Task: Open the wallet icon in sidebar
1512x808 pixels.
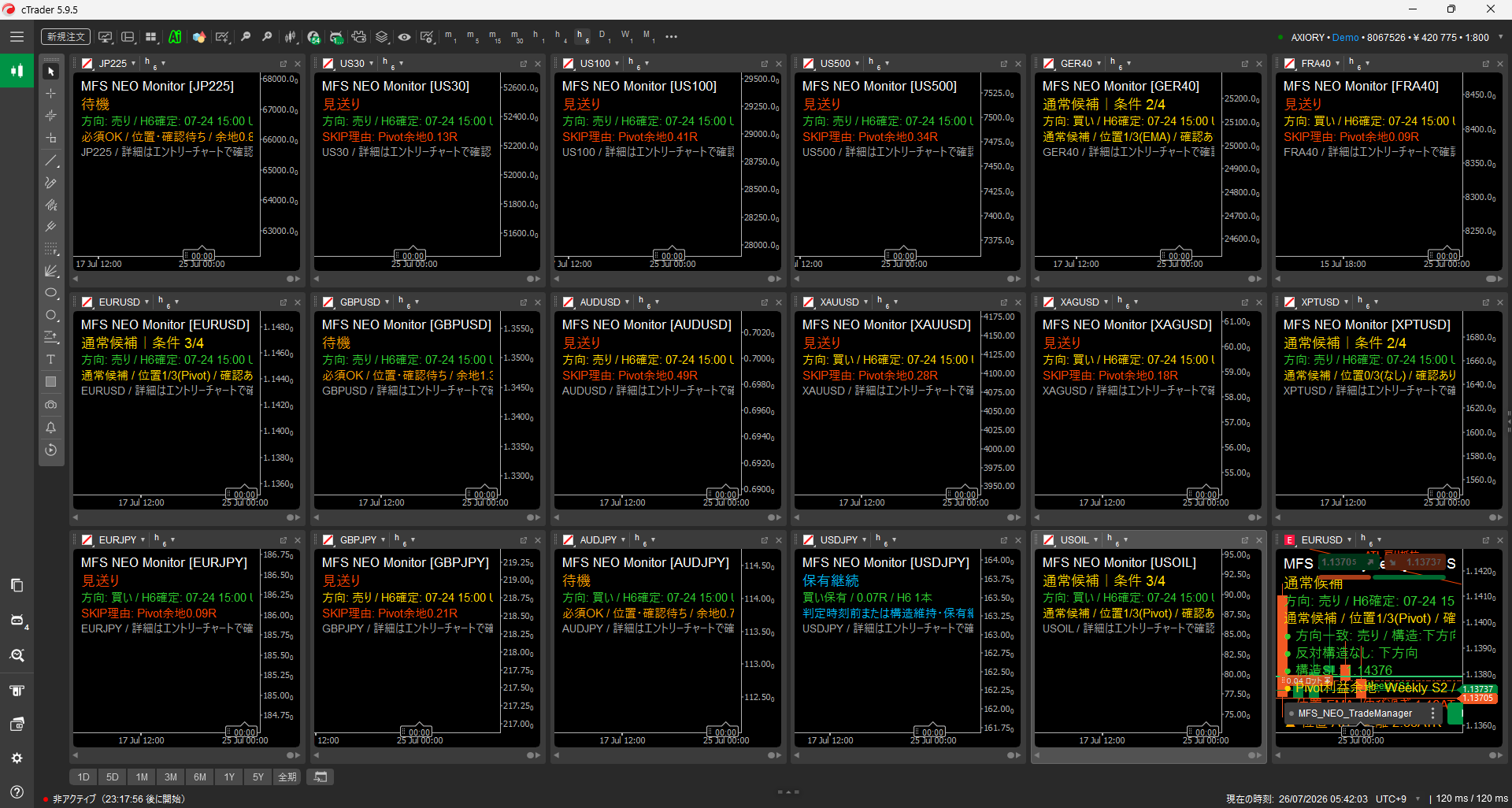Action: click(x=17, y=724)
